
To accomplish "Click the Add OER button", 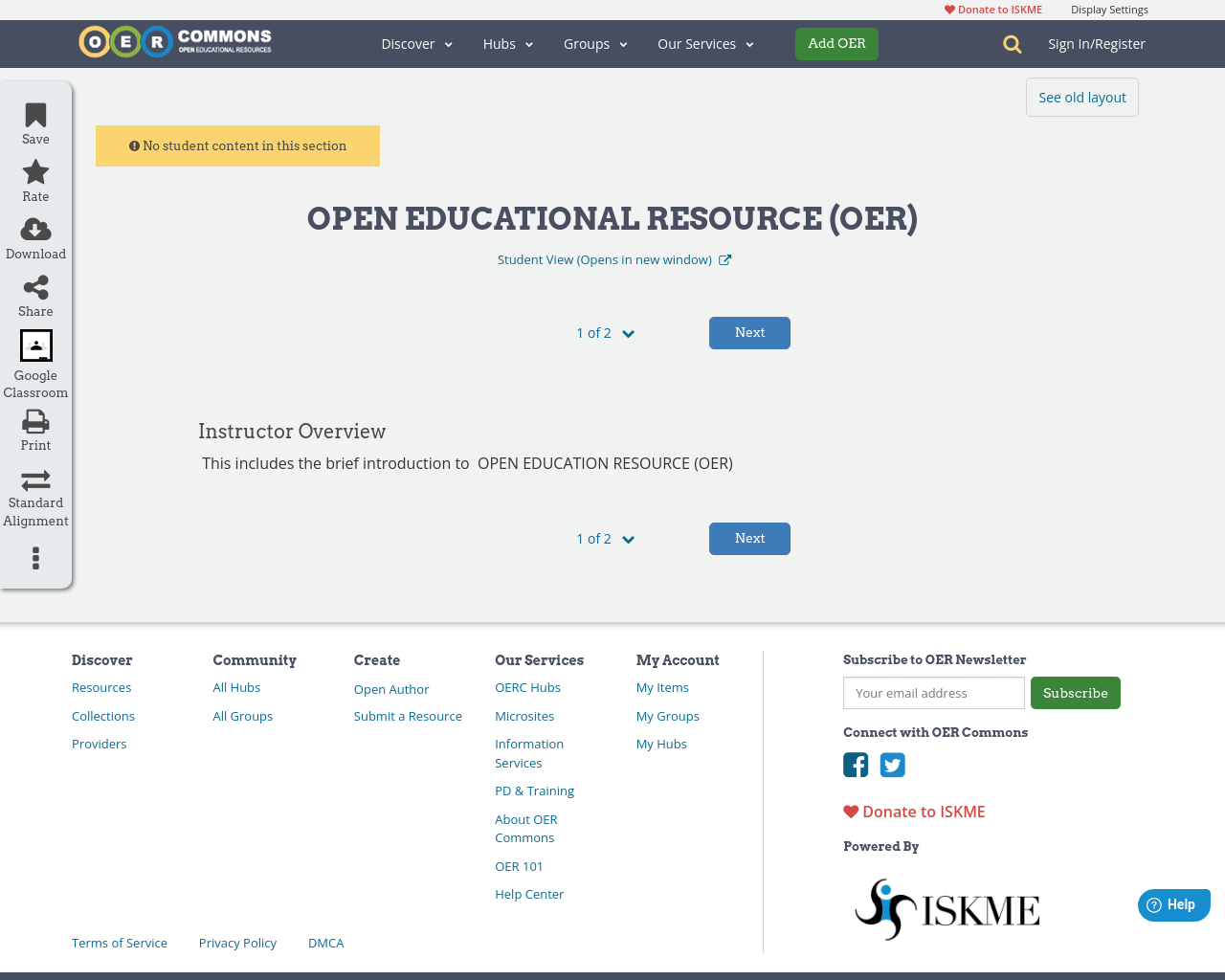I will [x=835, y=44].
